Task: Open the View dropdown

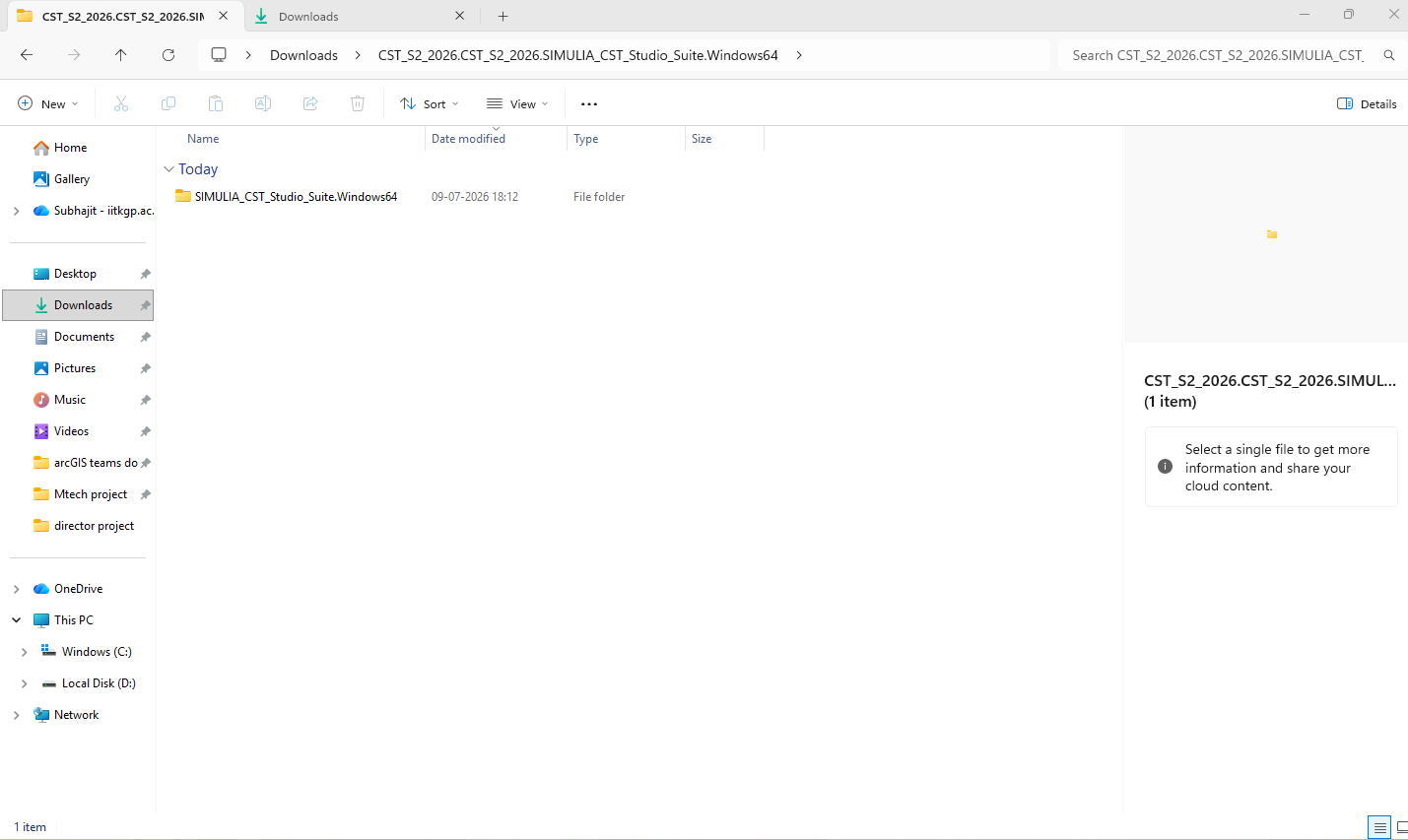Action: click(x=517, y=103)
